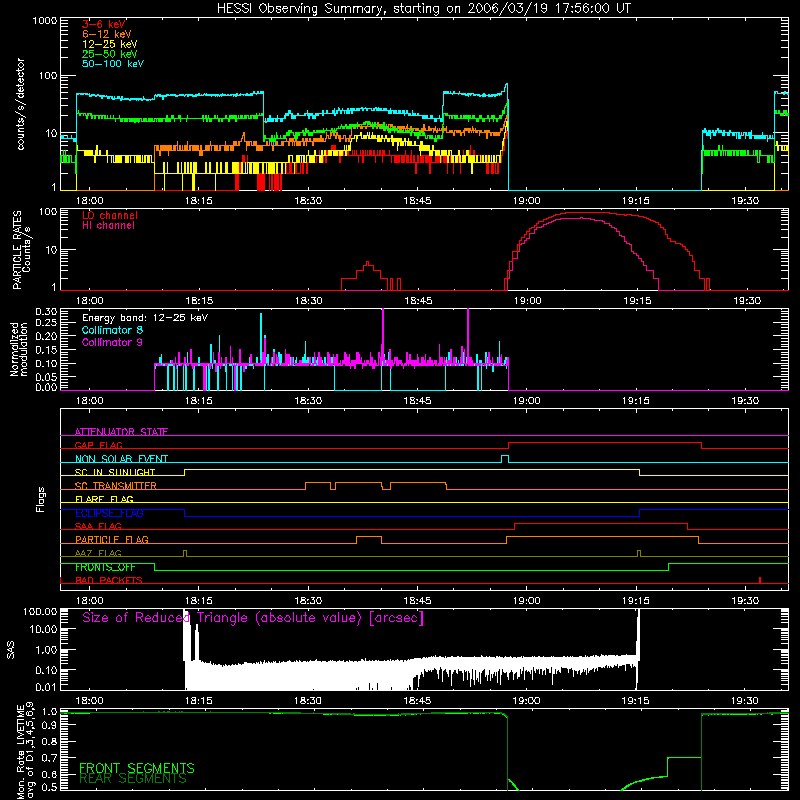Click the SAA FLAG label
800x800 pixels.
(x=98, y=526)
